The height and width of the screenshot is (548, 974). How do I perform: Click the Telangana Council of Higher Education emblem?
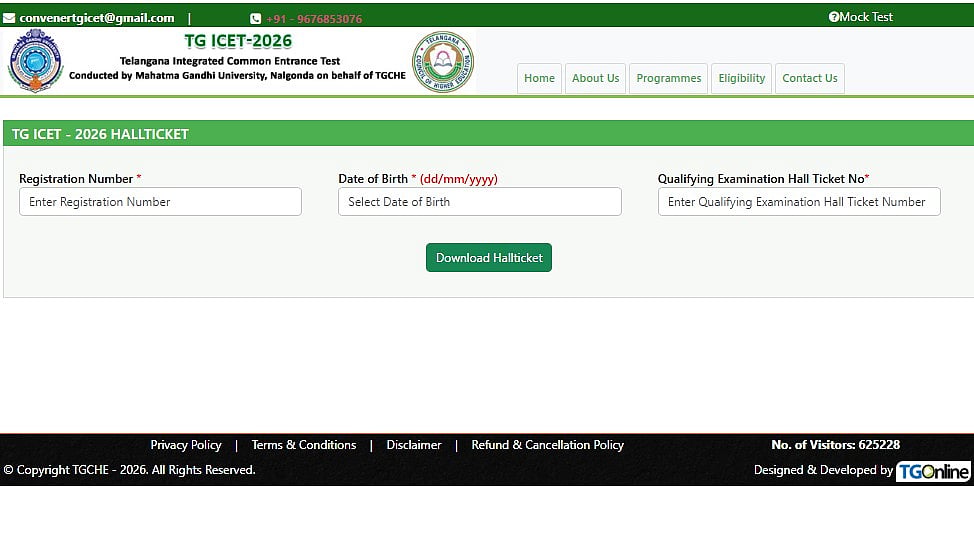(x=443, y=62)
